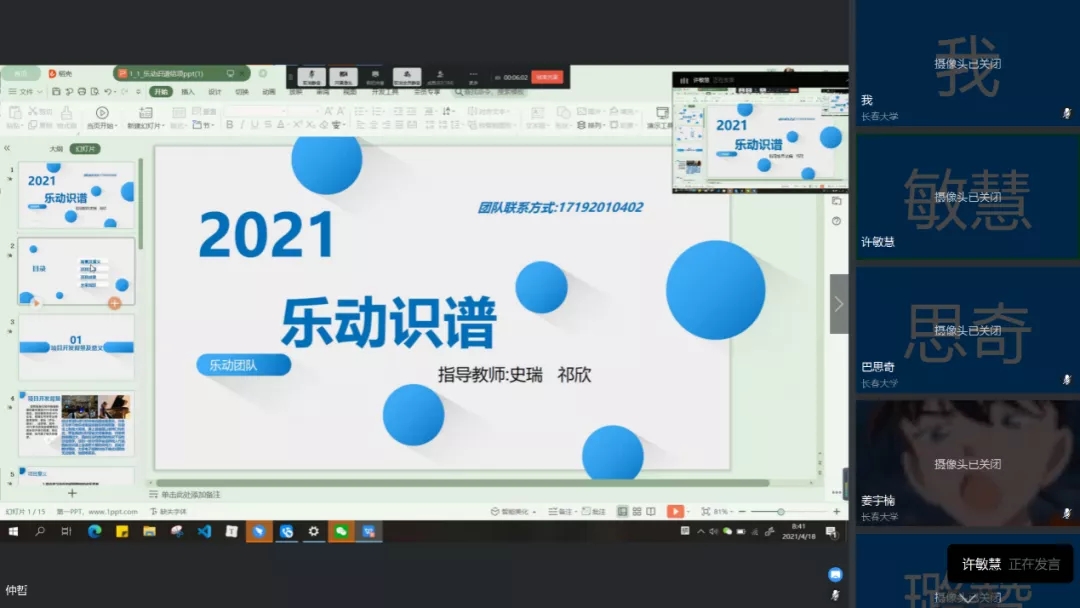
Task: Click the Save icon in WPS quick access toolbar
Action: [56, 92]
